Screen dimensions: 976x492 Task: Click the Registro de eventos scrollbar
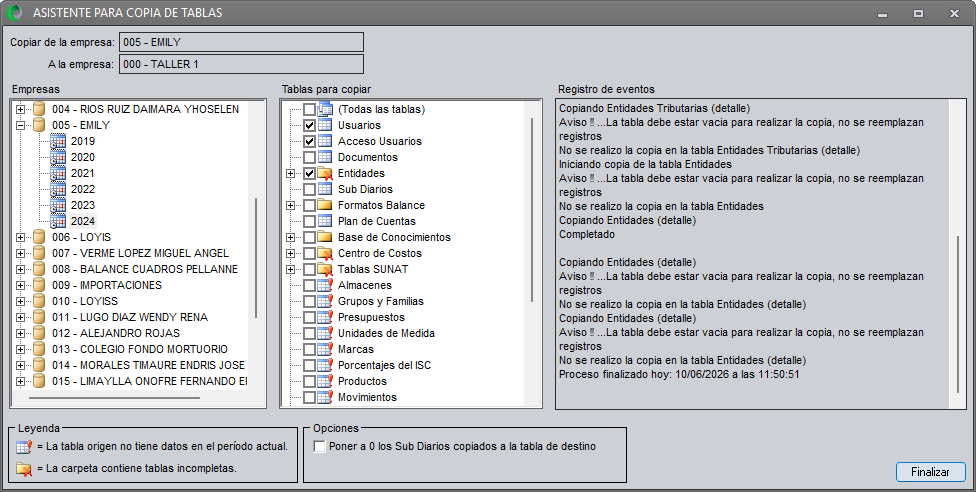(958, 314)
